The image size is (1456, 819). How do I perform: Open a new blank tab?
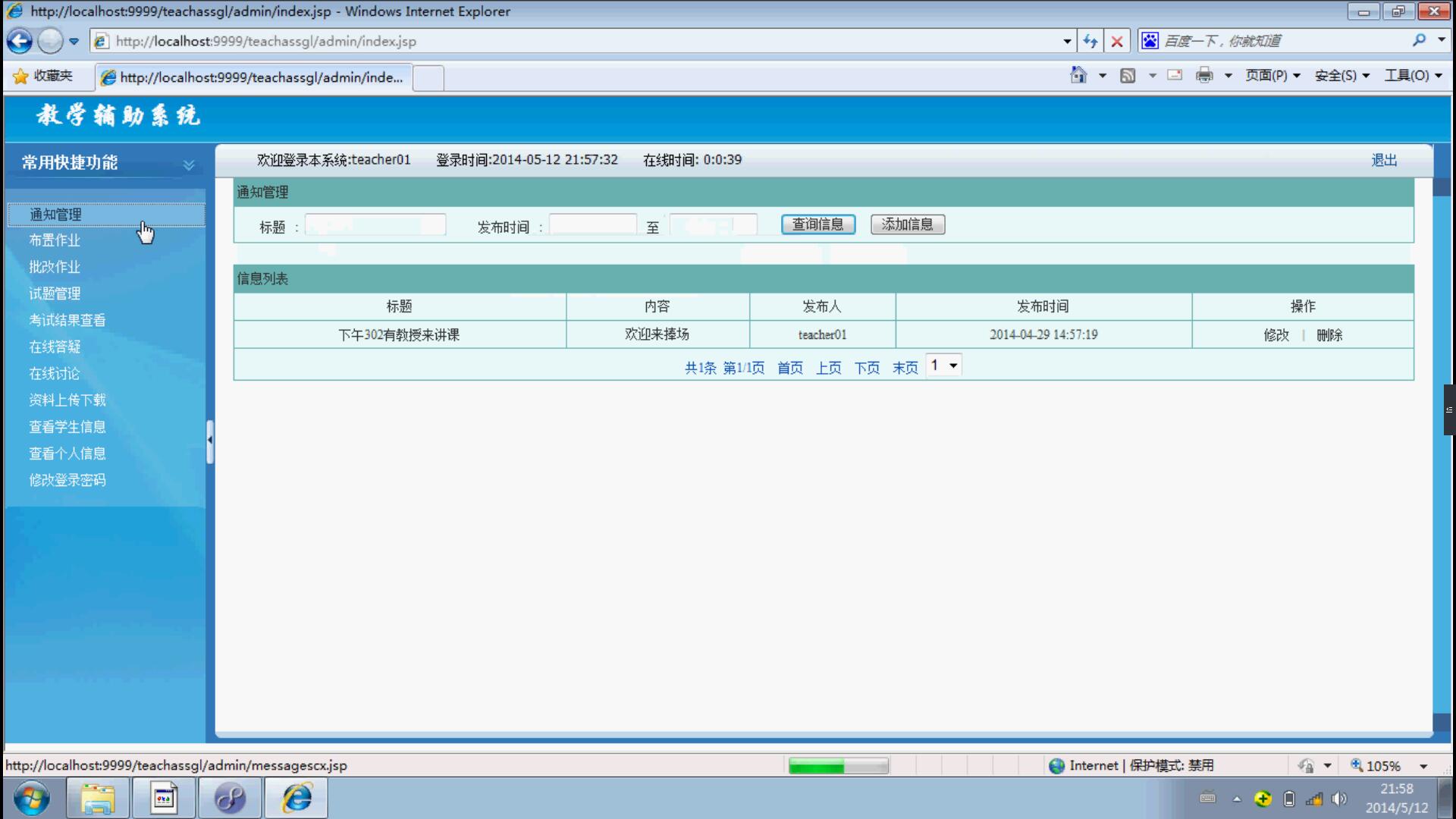[428, 78]
